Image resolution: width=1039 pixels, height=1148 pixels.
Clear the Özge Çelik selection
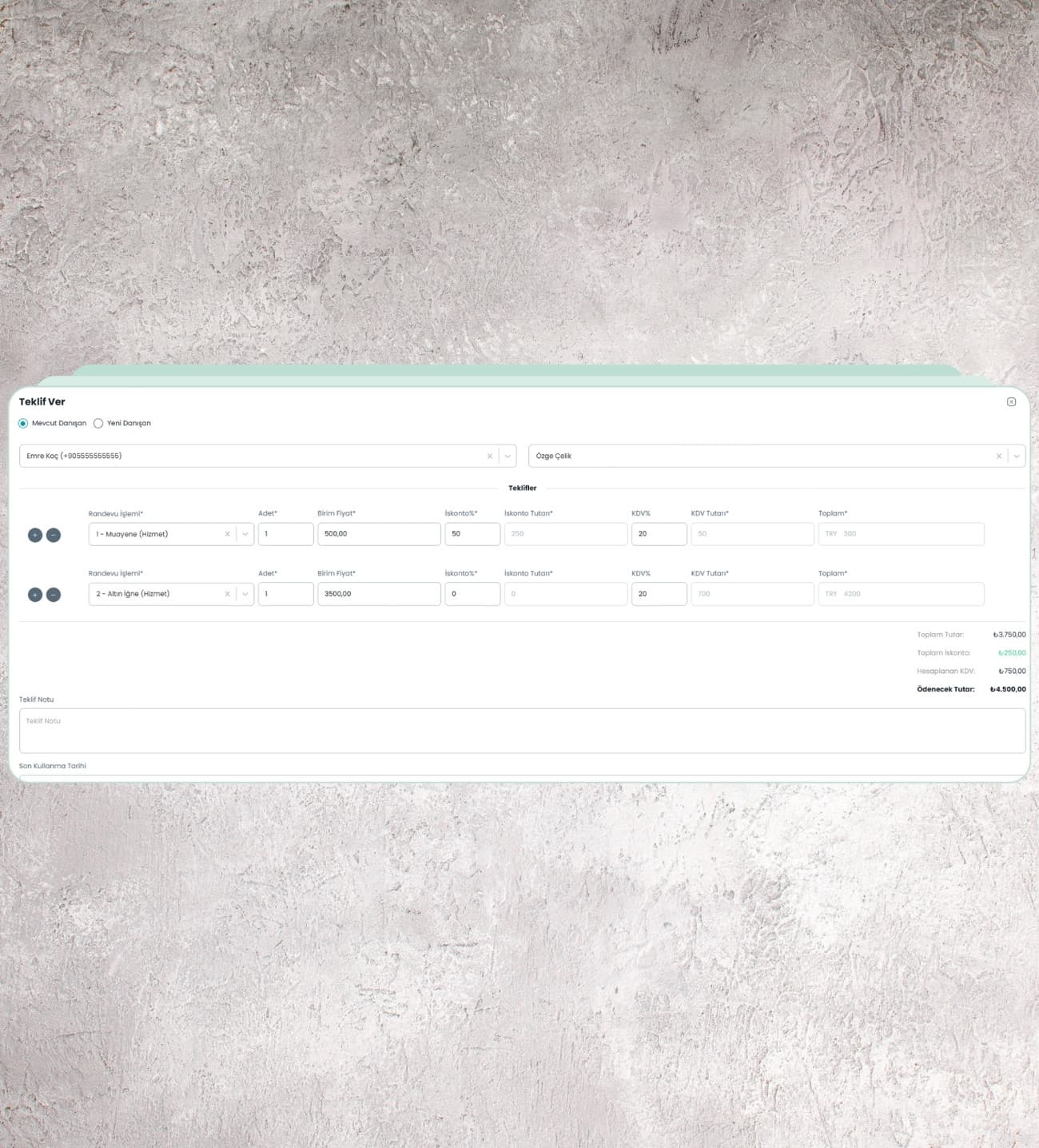click(x=998, y=456)
